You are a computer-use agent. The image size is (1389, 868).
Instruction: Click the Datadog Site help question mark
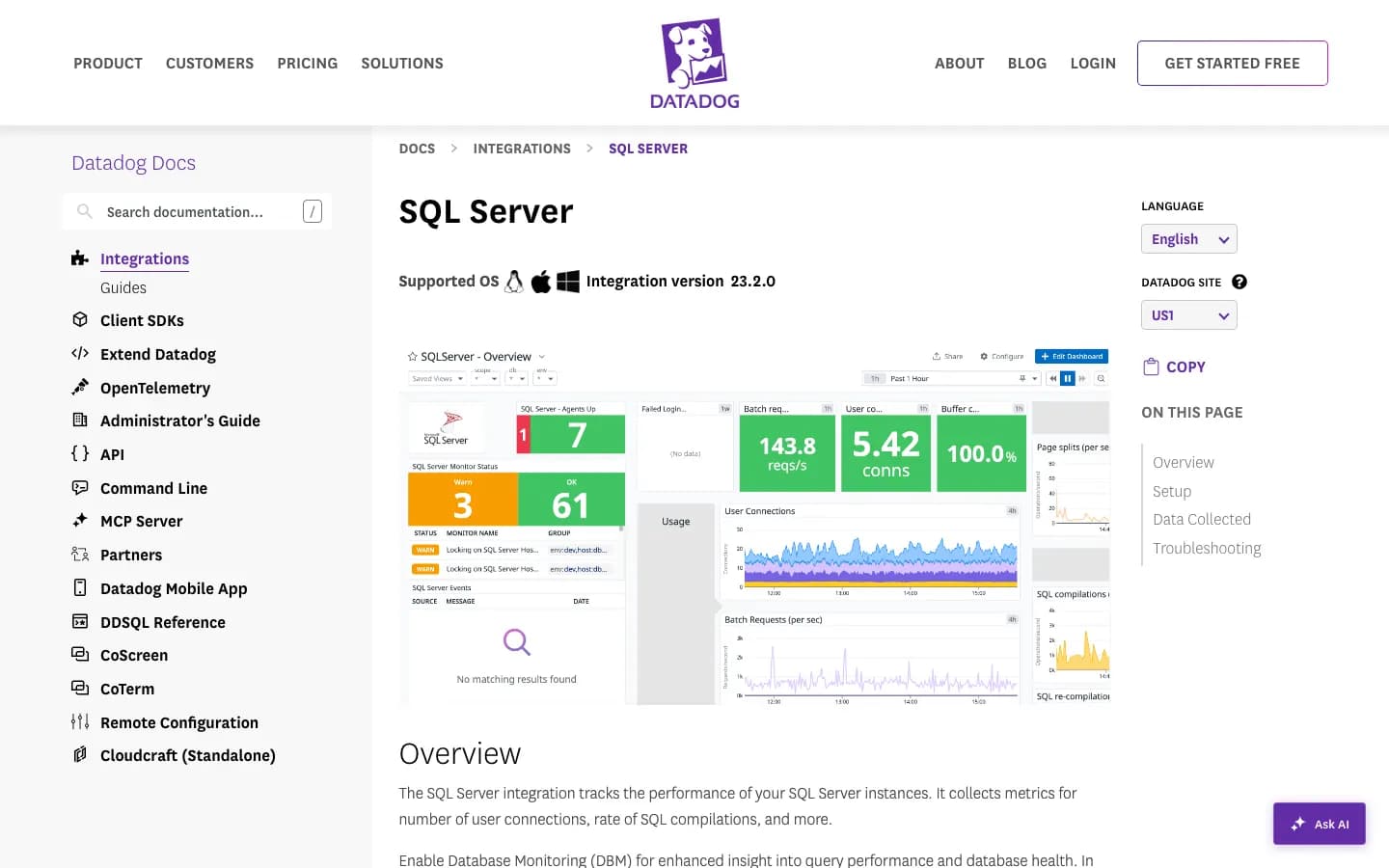tap(1239, 282)
